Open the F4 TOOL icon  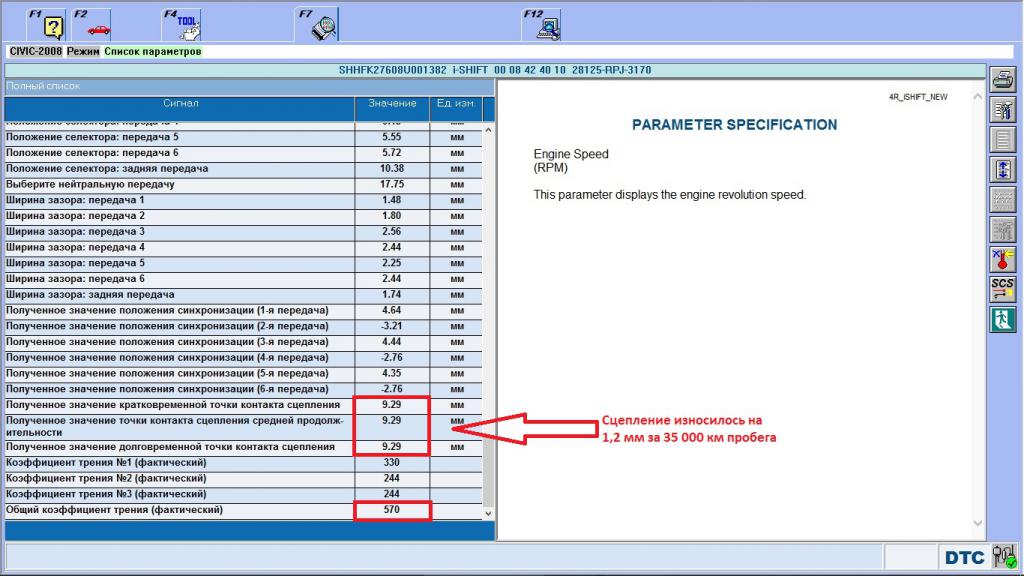[x=183, y=24]
